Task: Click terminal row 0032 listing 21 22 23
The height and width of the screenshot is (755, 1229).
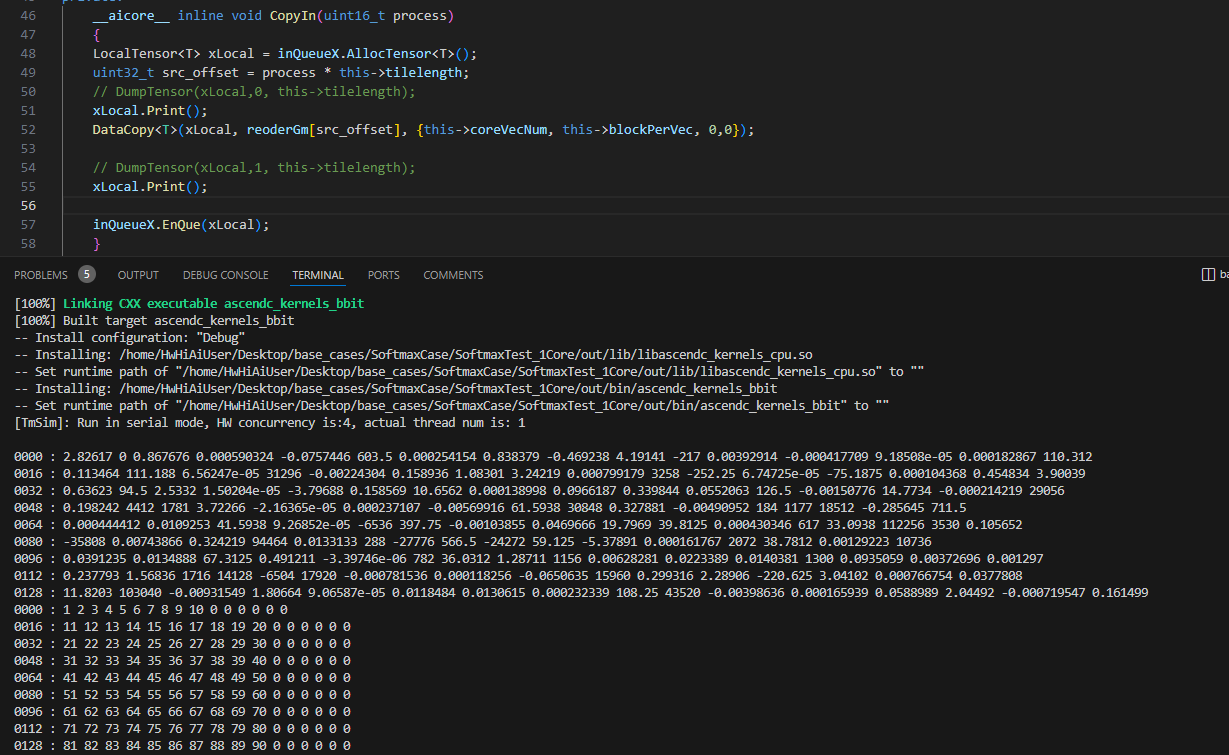Action: coord(182,643)
